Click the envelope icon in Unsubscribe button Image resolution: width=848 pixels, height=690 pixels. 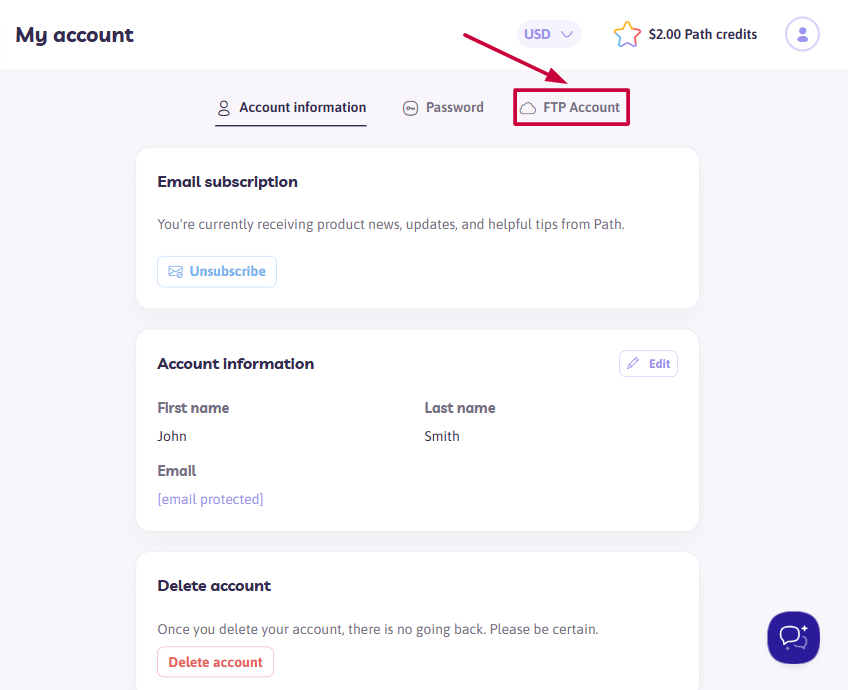pyautogui.click(x=176, y=271)
